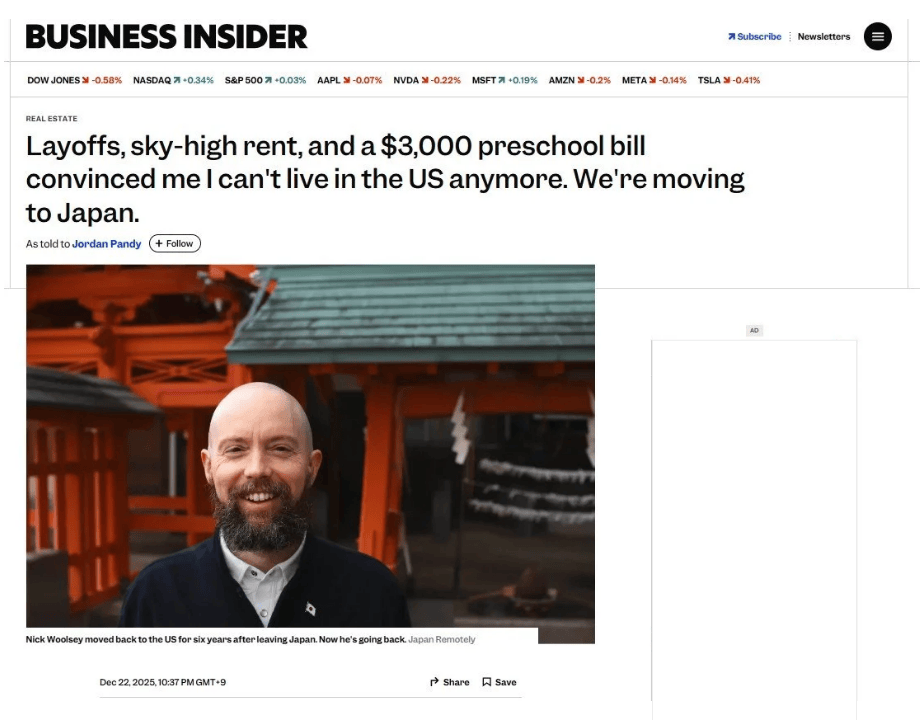The width and height of the screenshot is (920, 720).
Task: Open the TSLA stock ticker
Action: [729, 80]
